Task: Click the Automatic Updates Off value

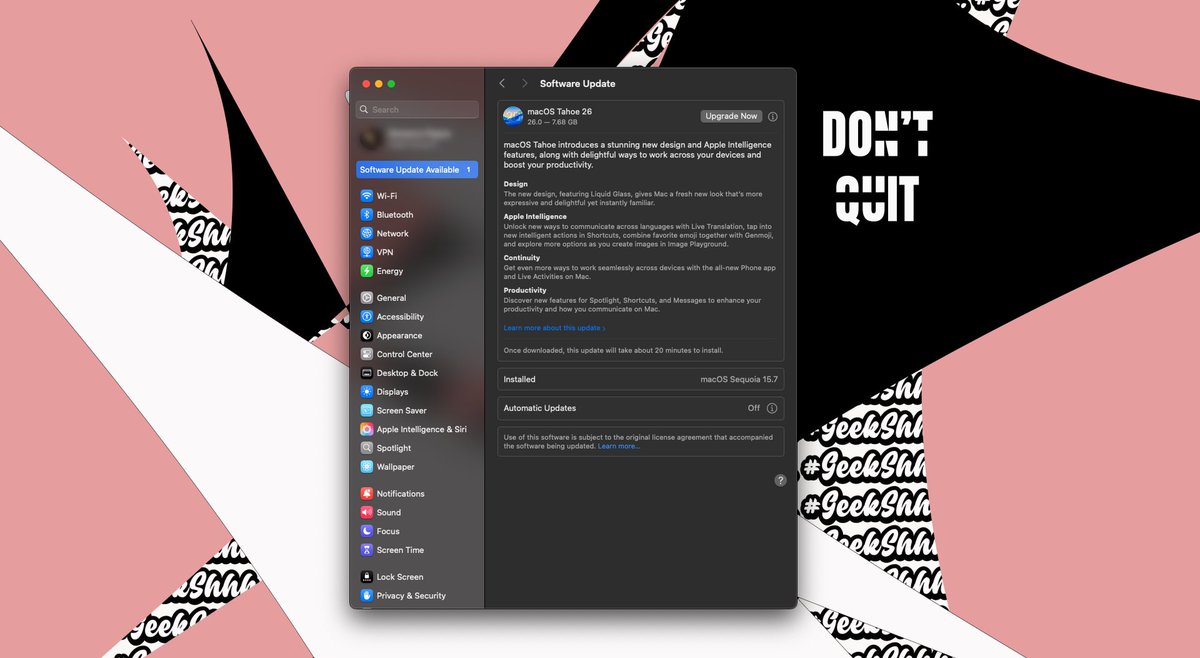Action: [754, 408]
